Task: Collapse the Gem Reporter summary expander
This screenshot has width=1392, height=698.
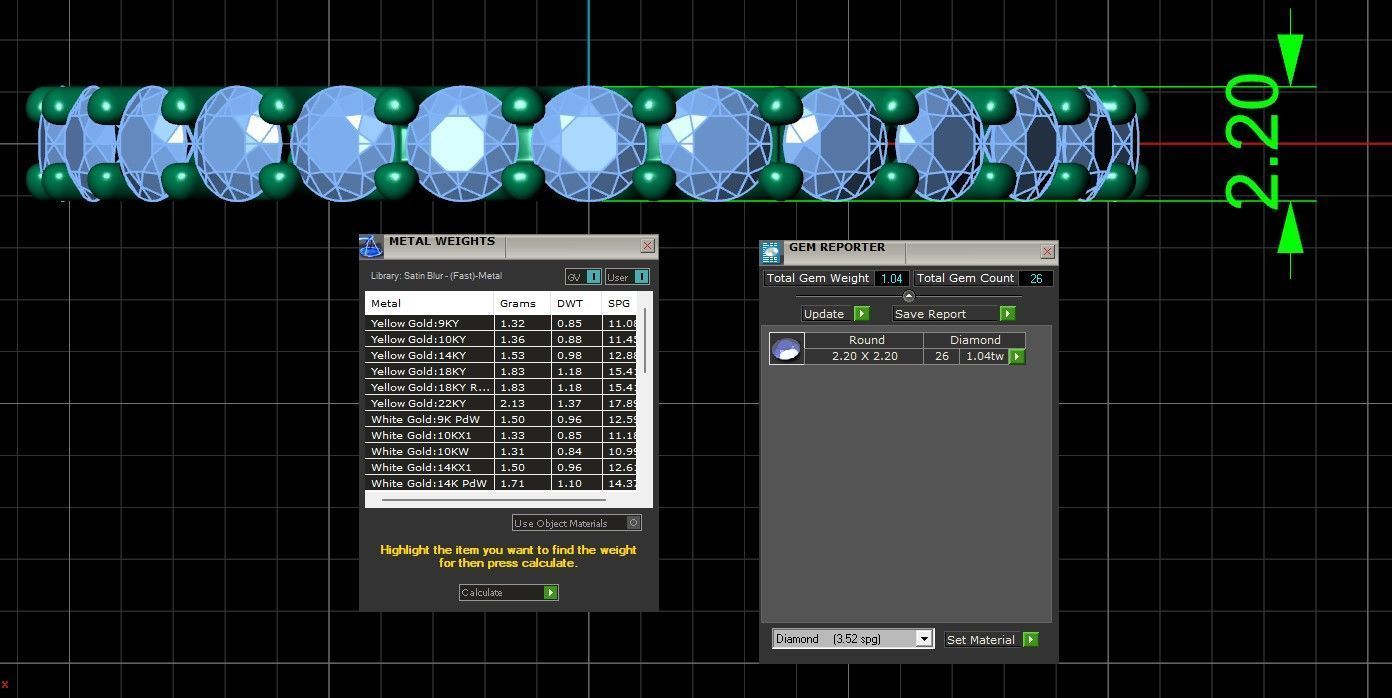Action: pyautogui.click(x=908, y=296)
